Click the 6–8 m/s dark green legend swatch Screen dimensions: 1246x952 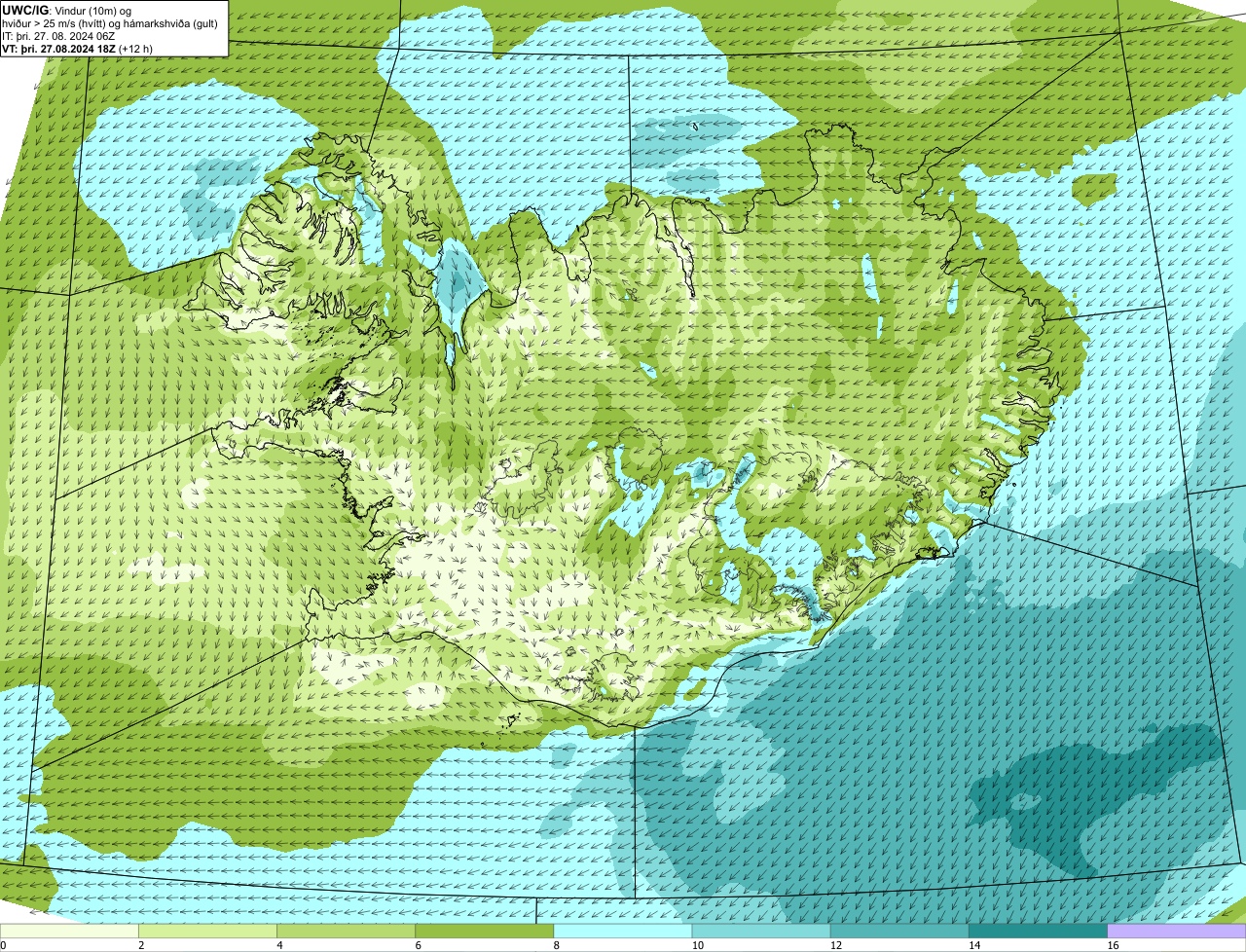point(485,932)
